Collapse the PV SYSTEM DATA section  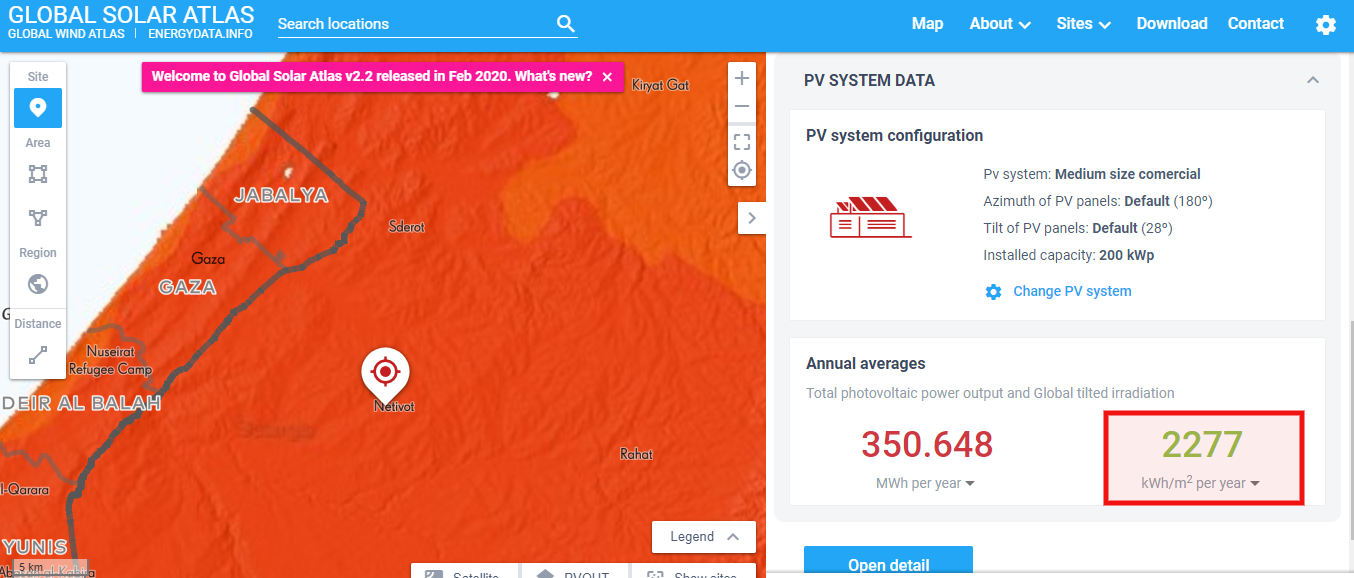[x=1313, y=80]
